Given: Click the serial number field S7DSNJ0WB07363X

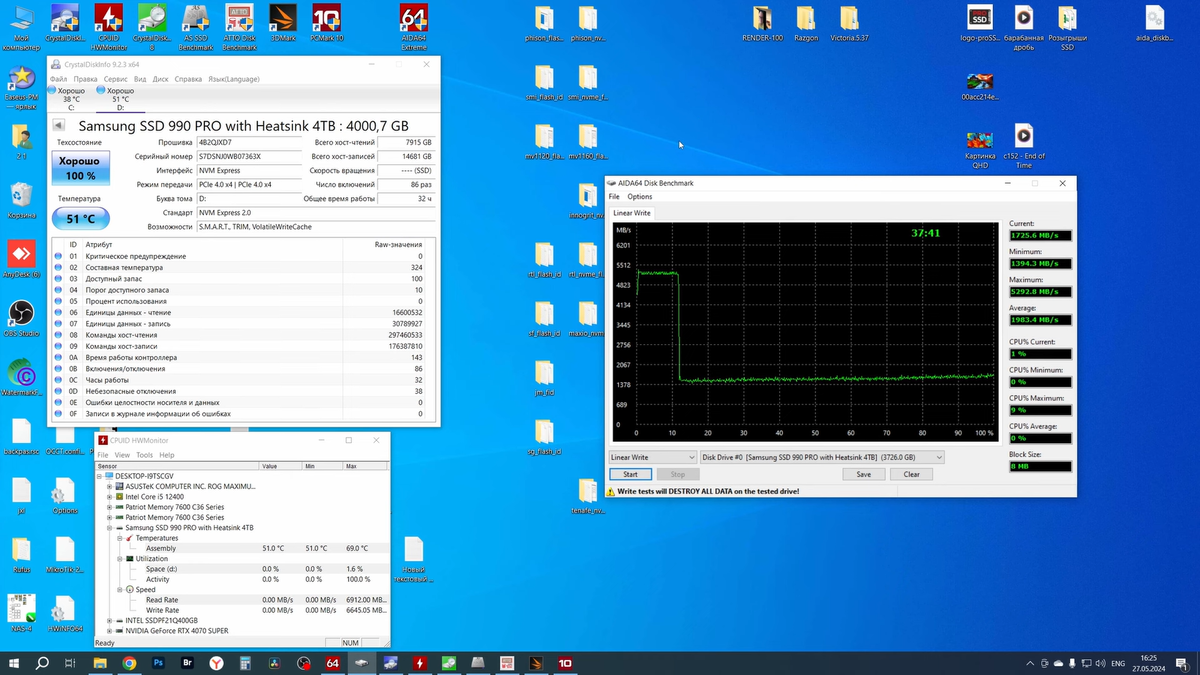Looking at the screenshot, I should point(248,157).
